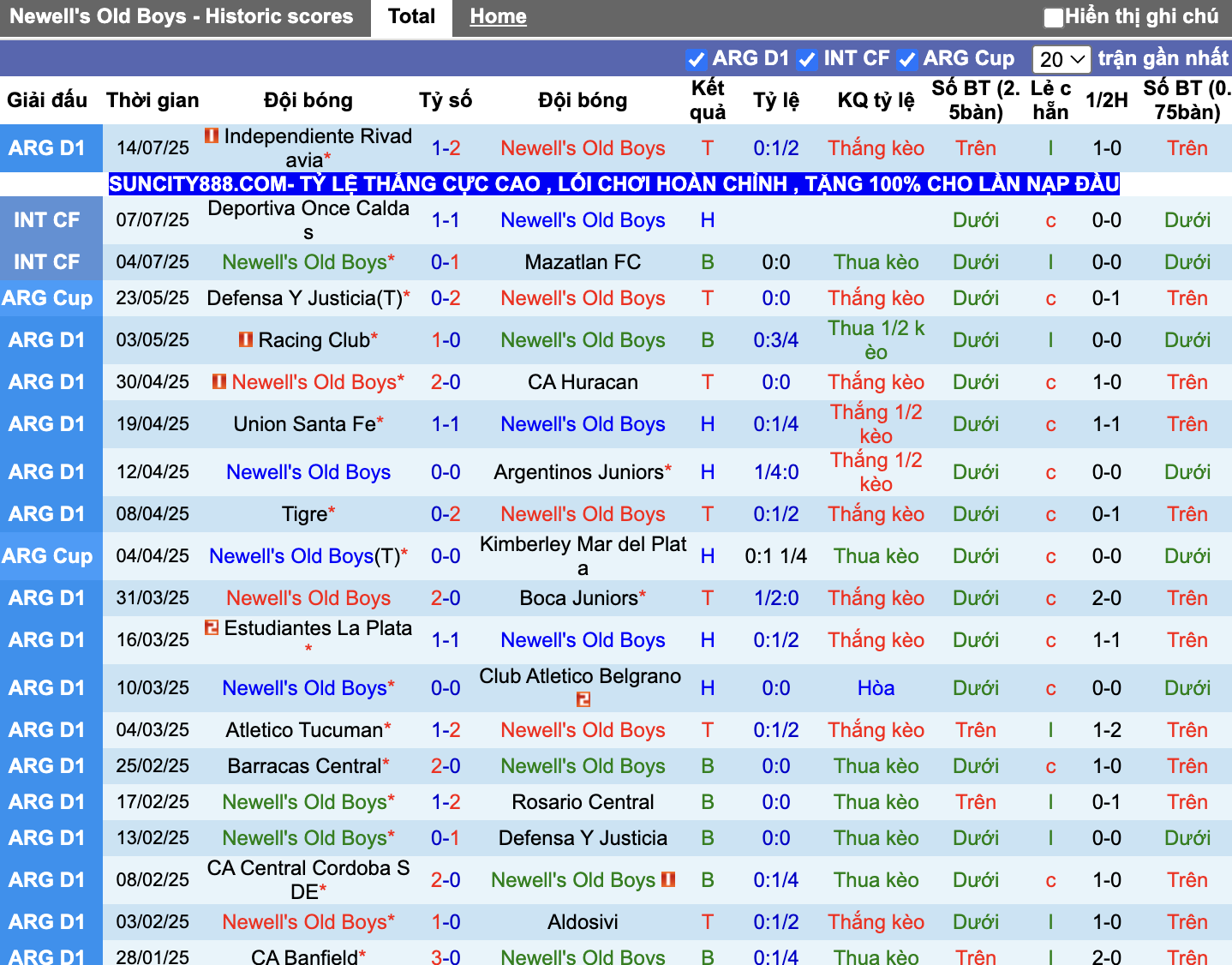Open the Home tab link

coord(498,17)
